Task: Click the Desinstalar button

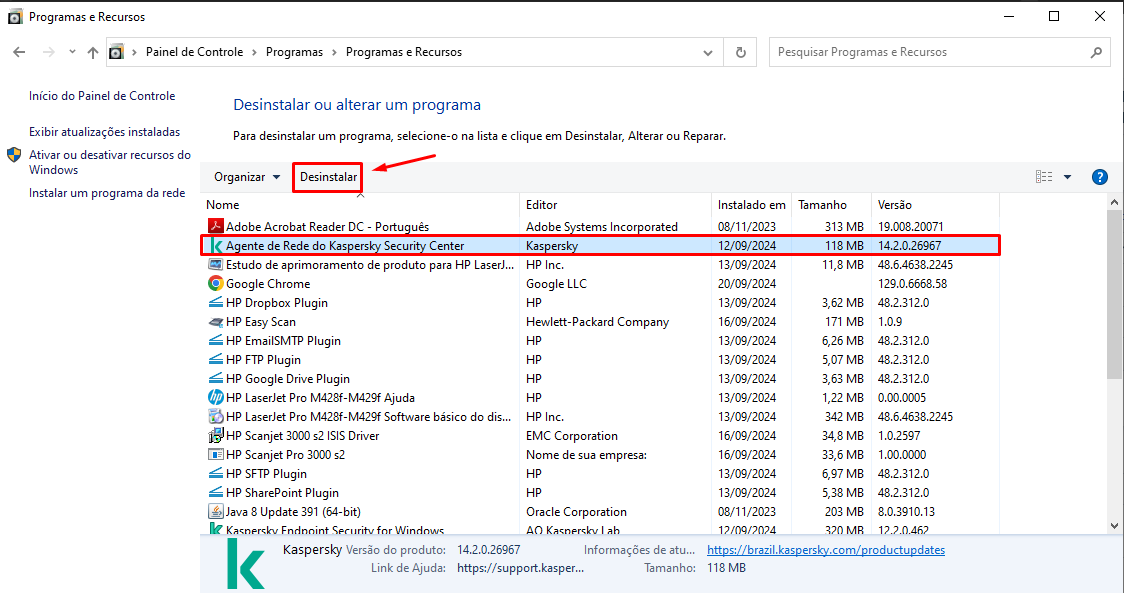Action: click(328, 177)
